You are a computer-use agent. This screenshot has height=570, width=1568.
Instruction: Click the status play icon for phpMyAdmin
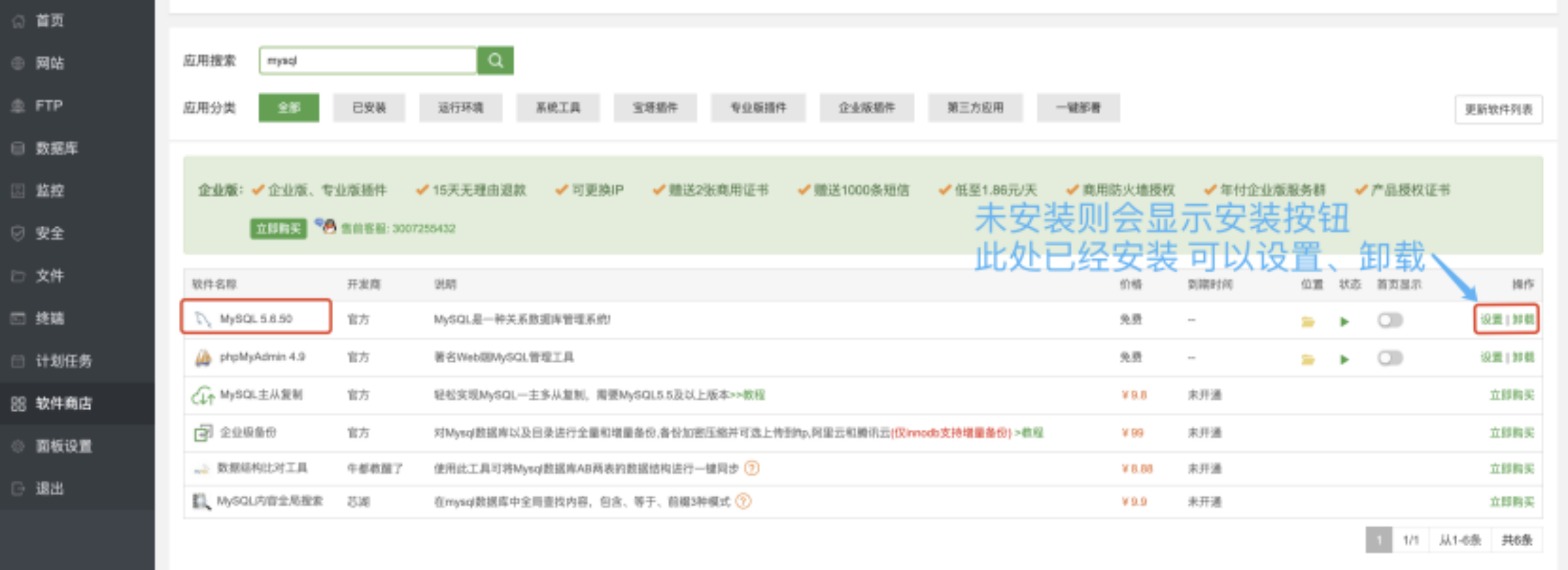tap(1344, 359)
